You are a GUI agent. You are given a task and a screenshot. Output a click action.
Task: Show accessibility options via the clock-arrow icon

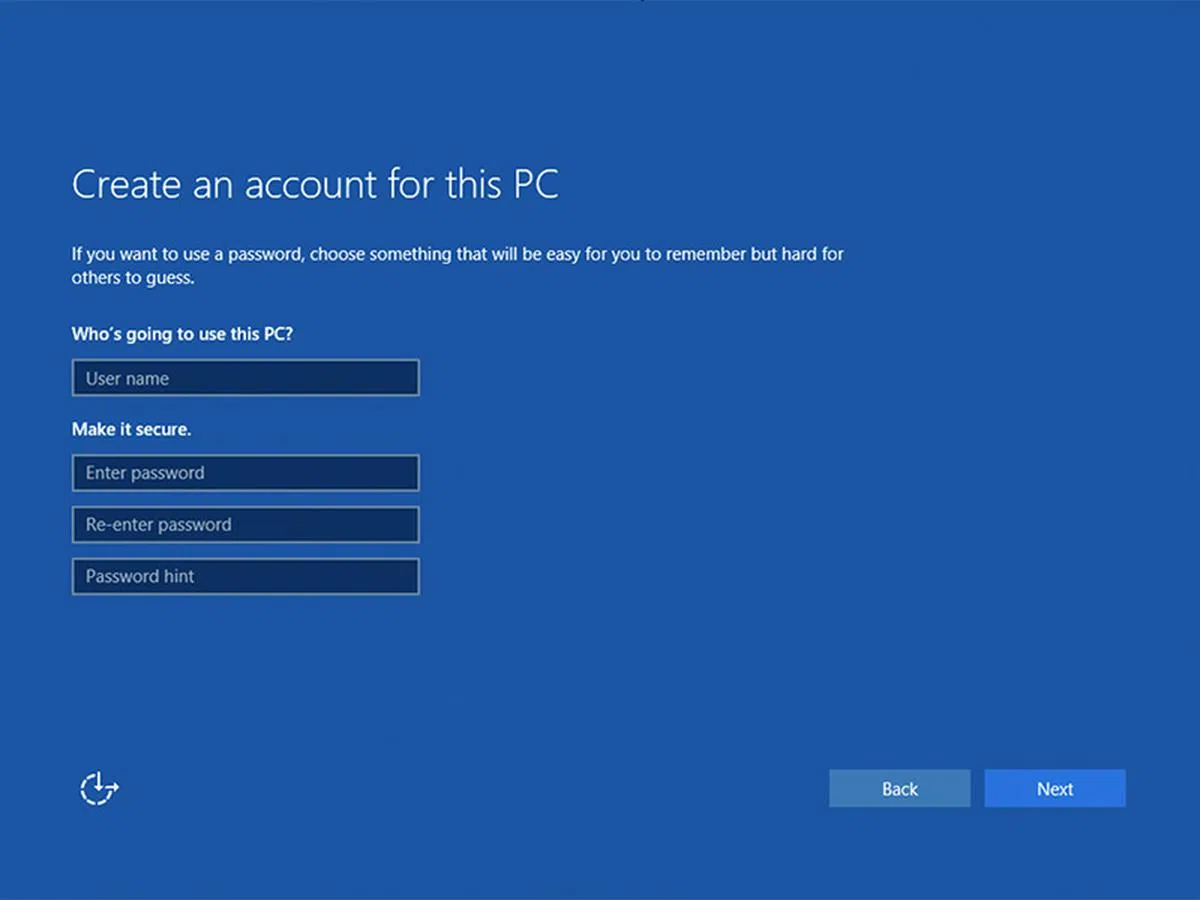(99, 789)
